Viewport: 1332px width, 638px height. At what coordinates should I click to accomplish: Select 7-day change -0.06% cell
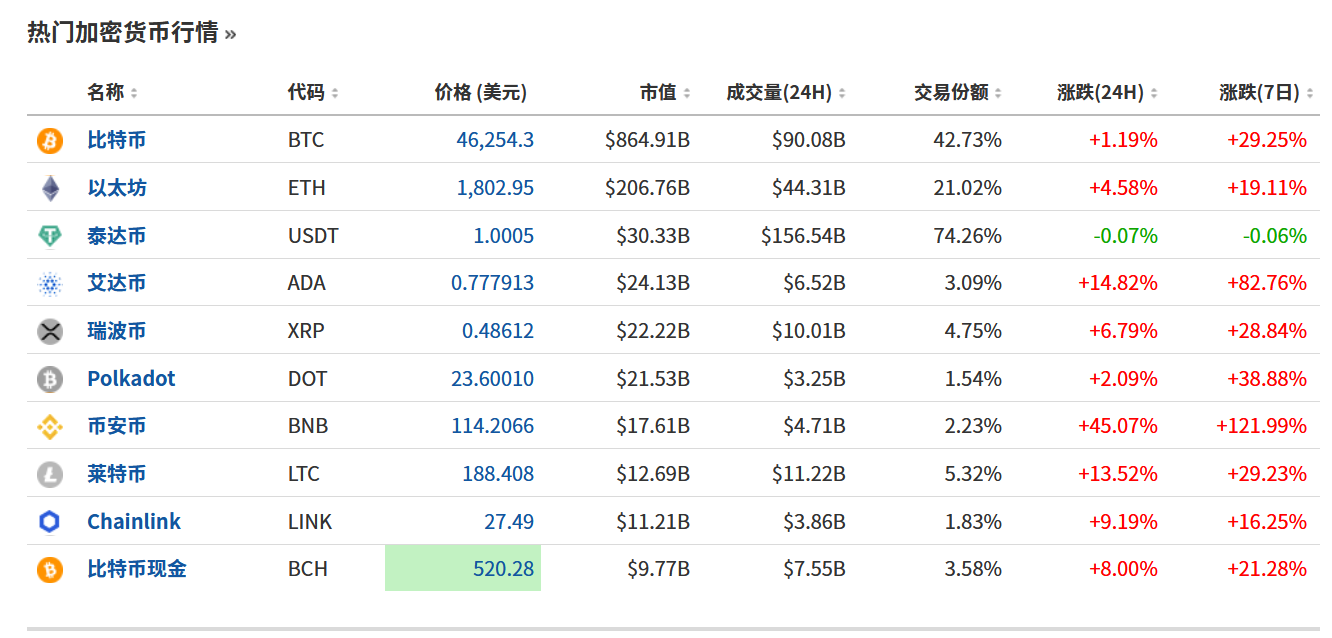[1275, 236]
